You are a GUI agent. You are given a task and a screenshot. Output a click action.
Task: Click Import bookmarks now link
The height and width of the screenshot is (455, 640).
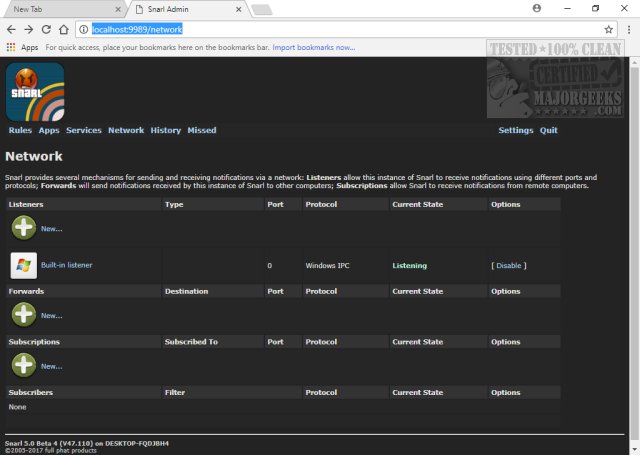pyautogui.click(x=313, y=47)
